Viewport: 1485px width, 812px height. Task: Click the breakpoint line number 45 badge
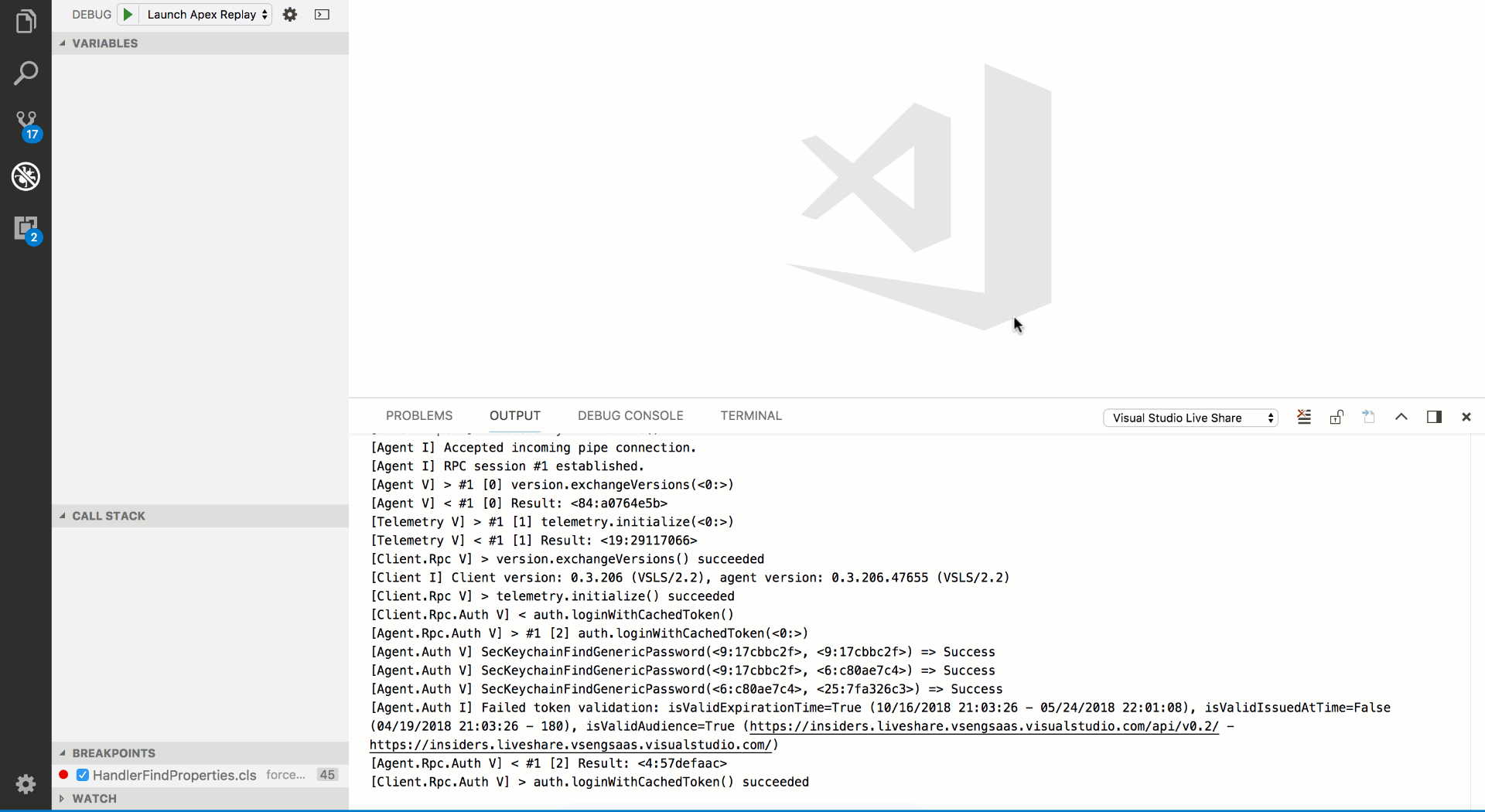pos(327,775)
